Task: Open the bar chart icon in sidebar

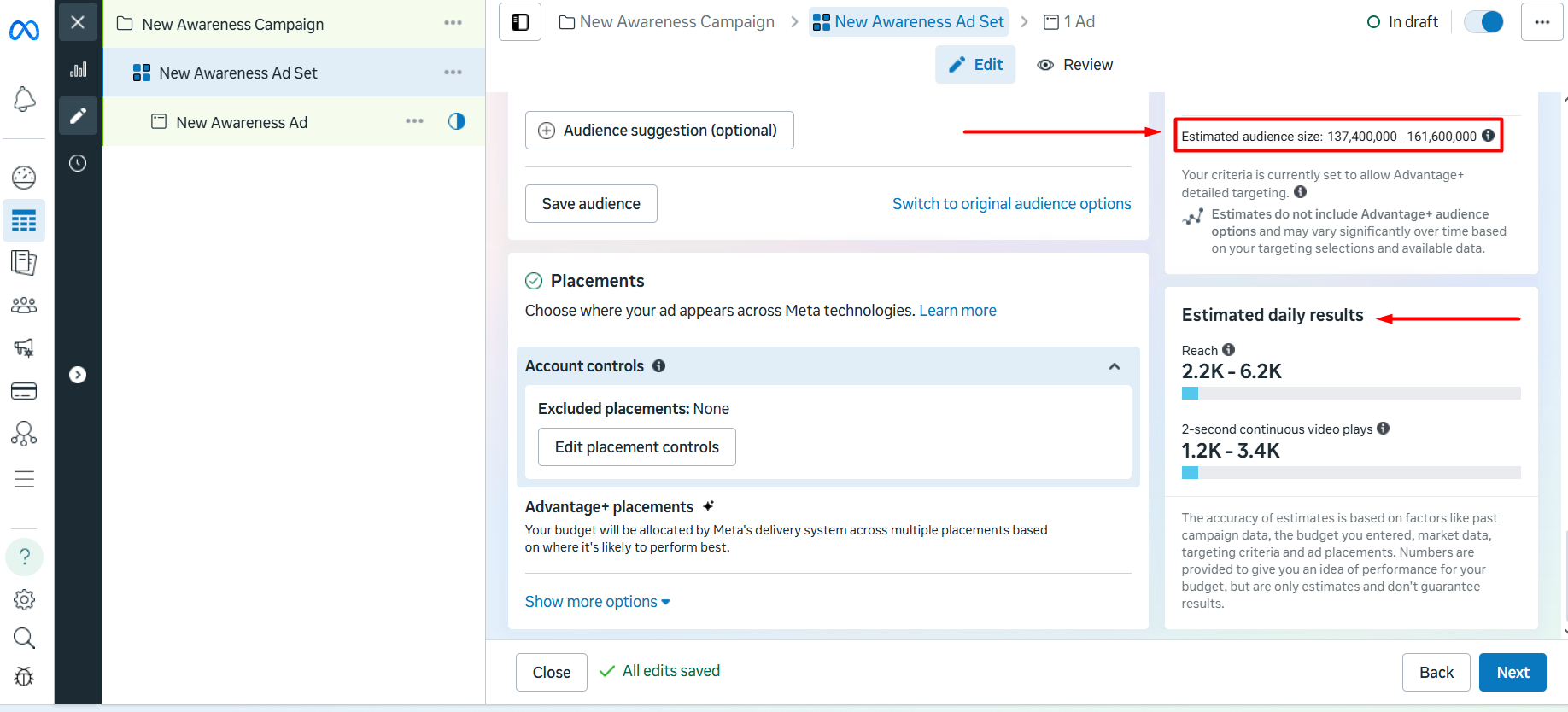Action: pos(78,70)
